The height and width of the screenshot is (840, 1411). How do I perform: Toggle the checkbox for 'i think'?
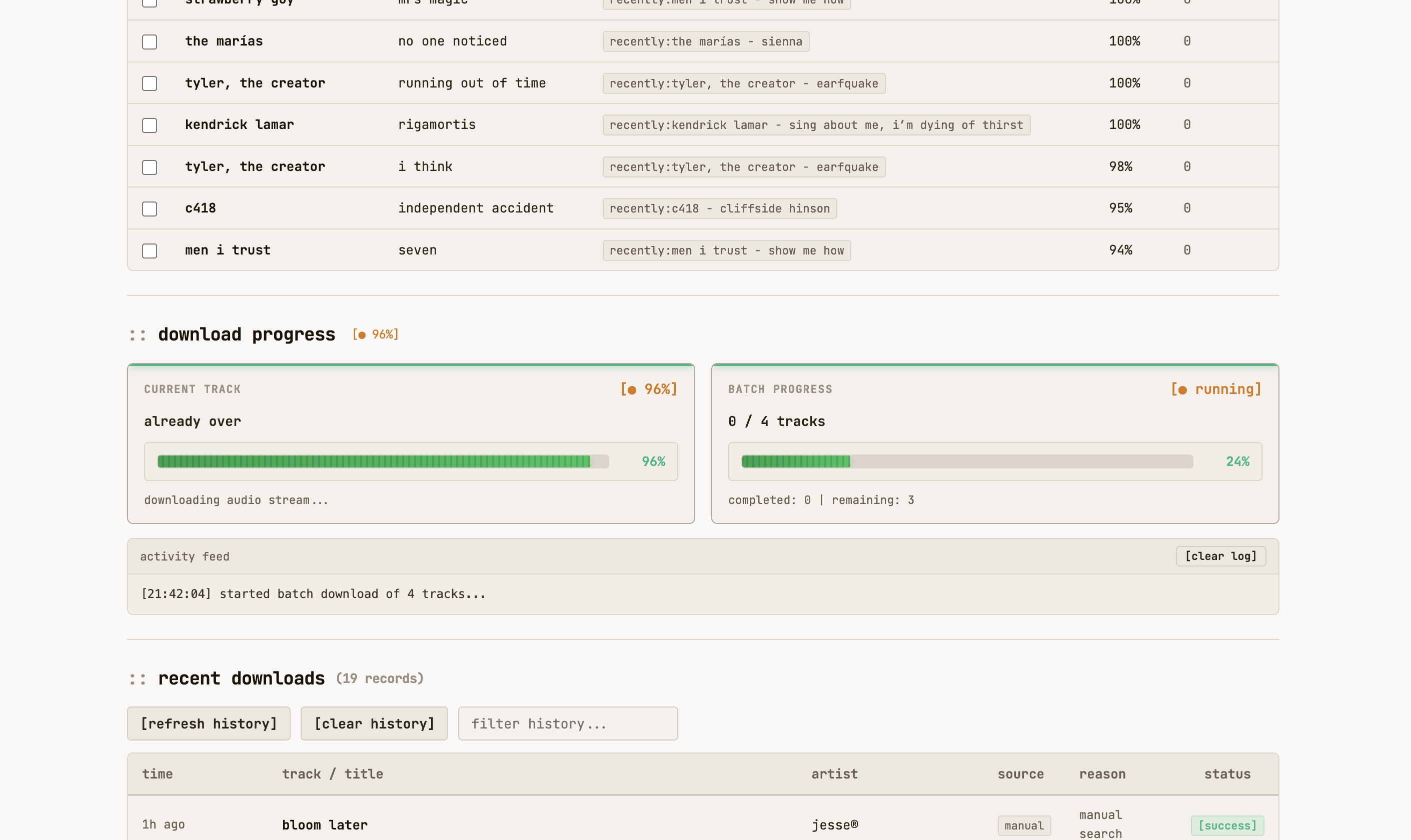coord(150,167)
